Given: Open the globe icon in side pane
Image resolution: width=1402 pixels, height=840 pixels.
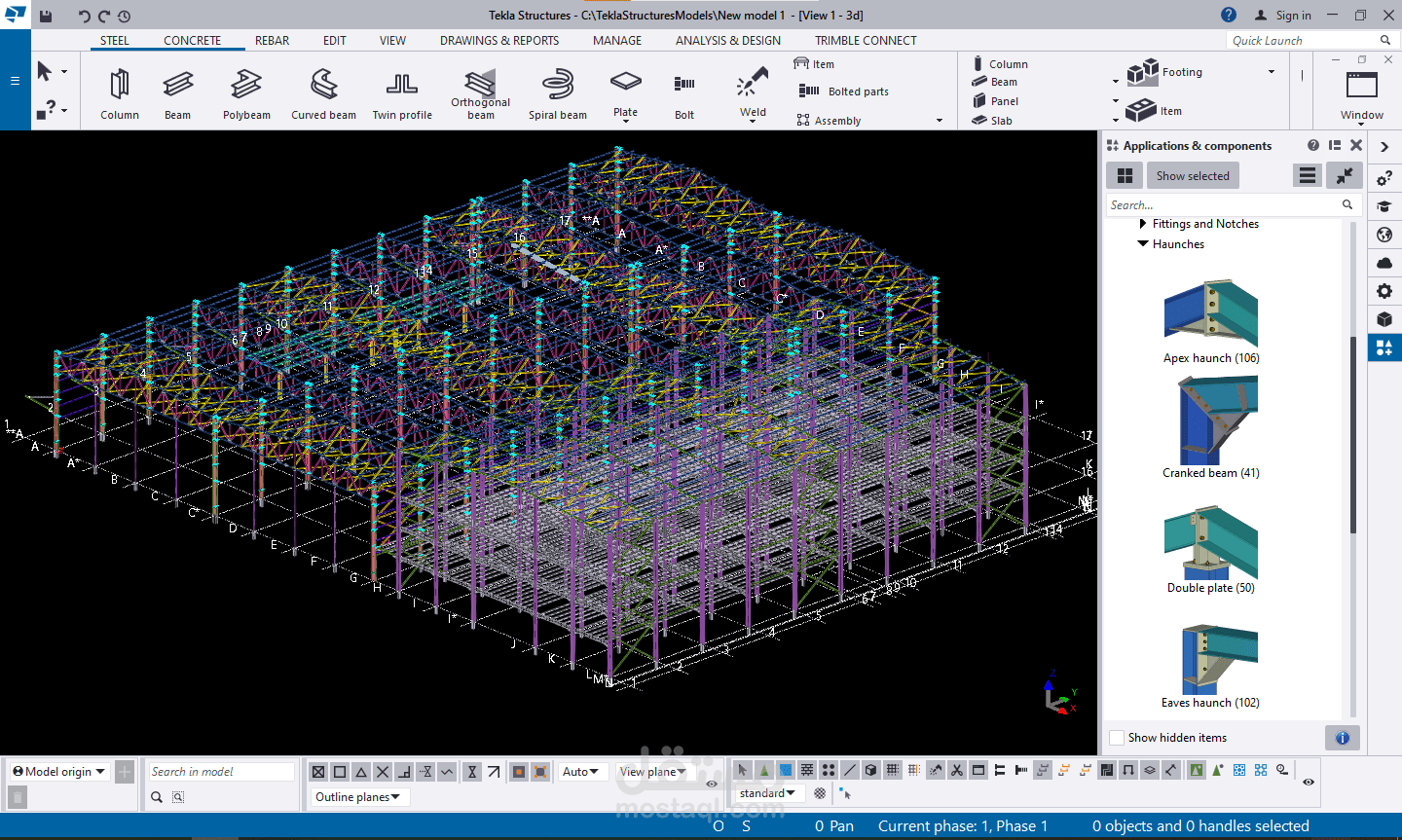Looking at the screenshot, I should pyautogui.click(x=1384, y=235).
